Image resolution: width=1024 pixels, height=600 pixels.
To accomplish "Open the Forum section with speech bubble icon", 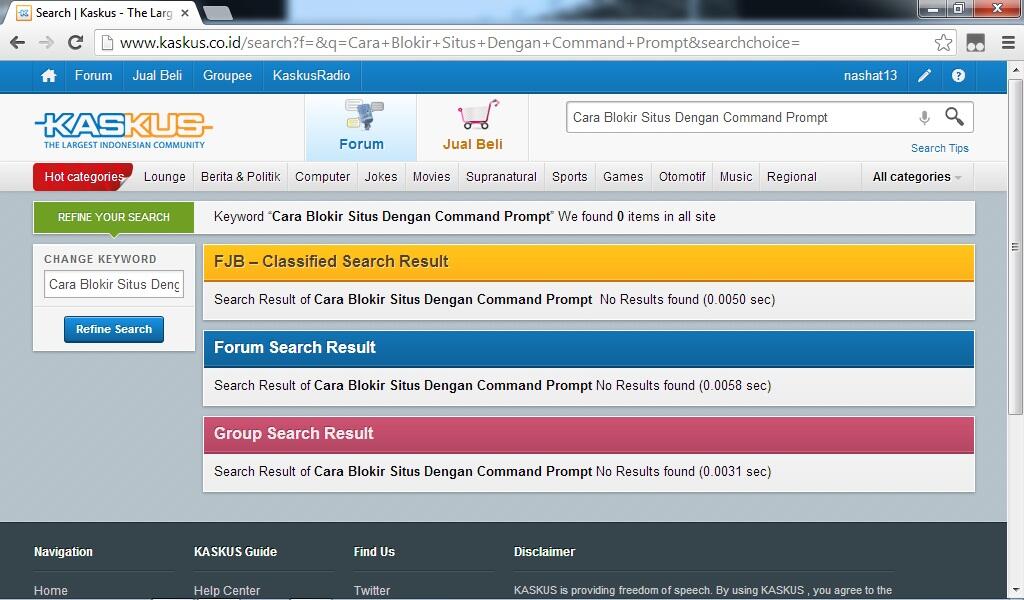I will pyautogui.click(x=361, y=127).
